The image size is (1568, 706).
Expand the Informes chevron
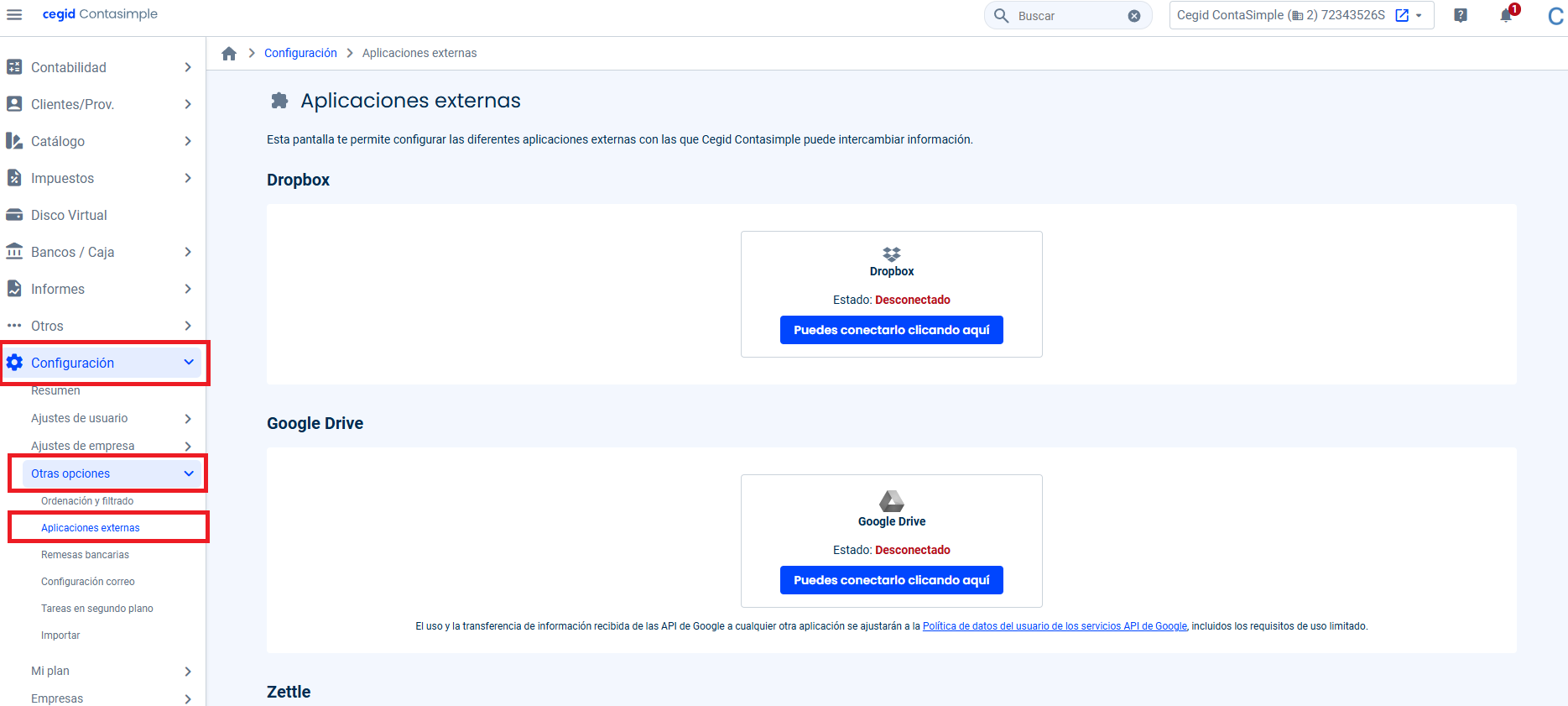click(188, 289)
